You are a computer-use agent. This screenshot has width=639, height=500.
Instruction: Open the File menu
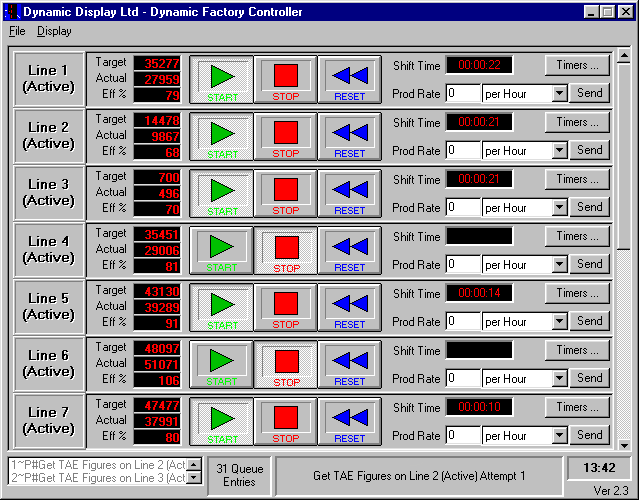click(x=17, y=31)
